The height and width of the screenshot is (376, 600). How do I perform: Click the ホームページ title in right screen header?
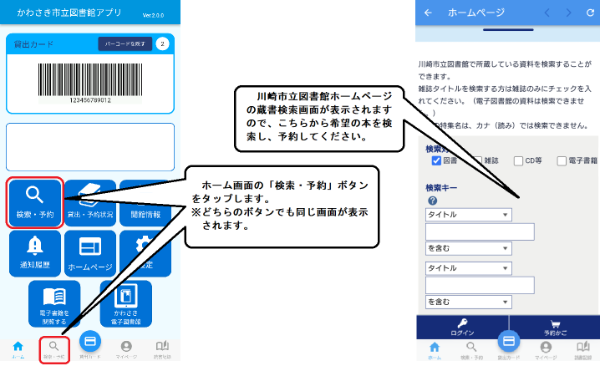click(x=476, y=13)
